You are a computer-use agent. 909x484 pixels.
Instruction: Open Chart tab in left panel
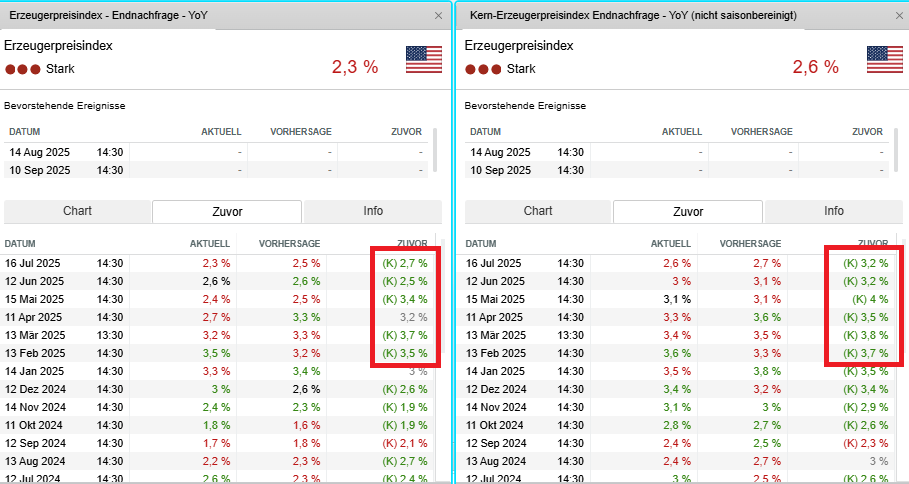77,211
